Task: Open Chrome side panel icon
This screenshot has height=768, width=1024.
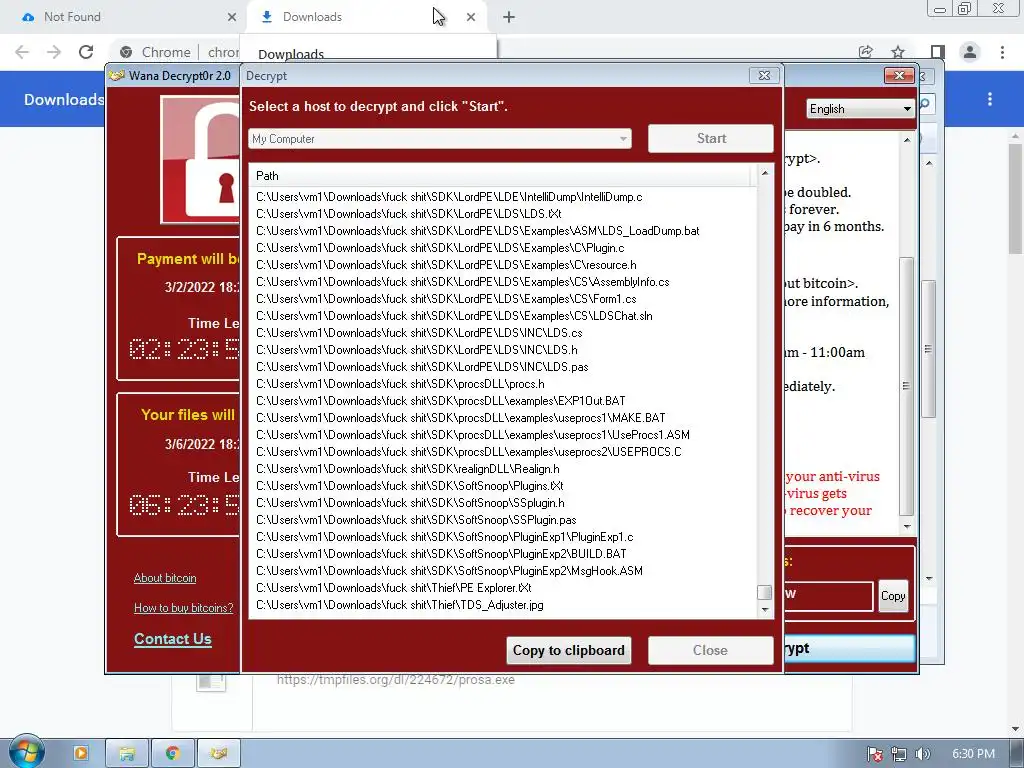Action: coord(937,52)
